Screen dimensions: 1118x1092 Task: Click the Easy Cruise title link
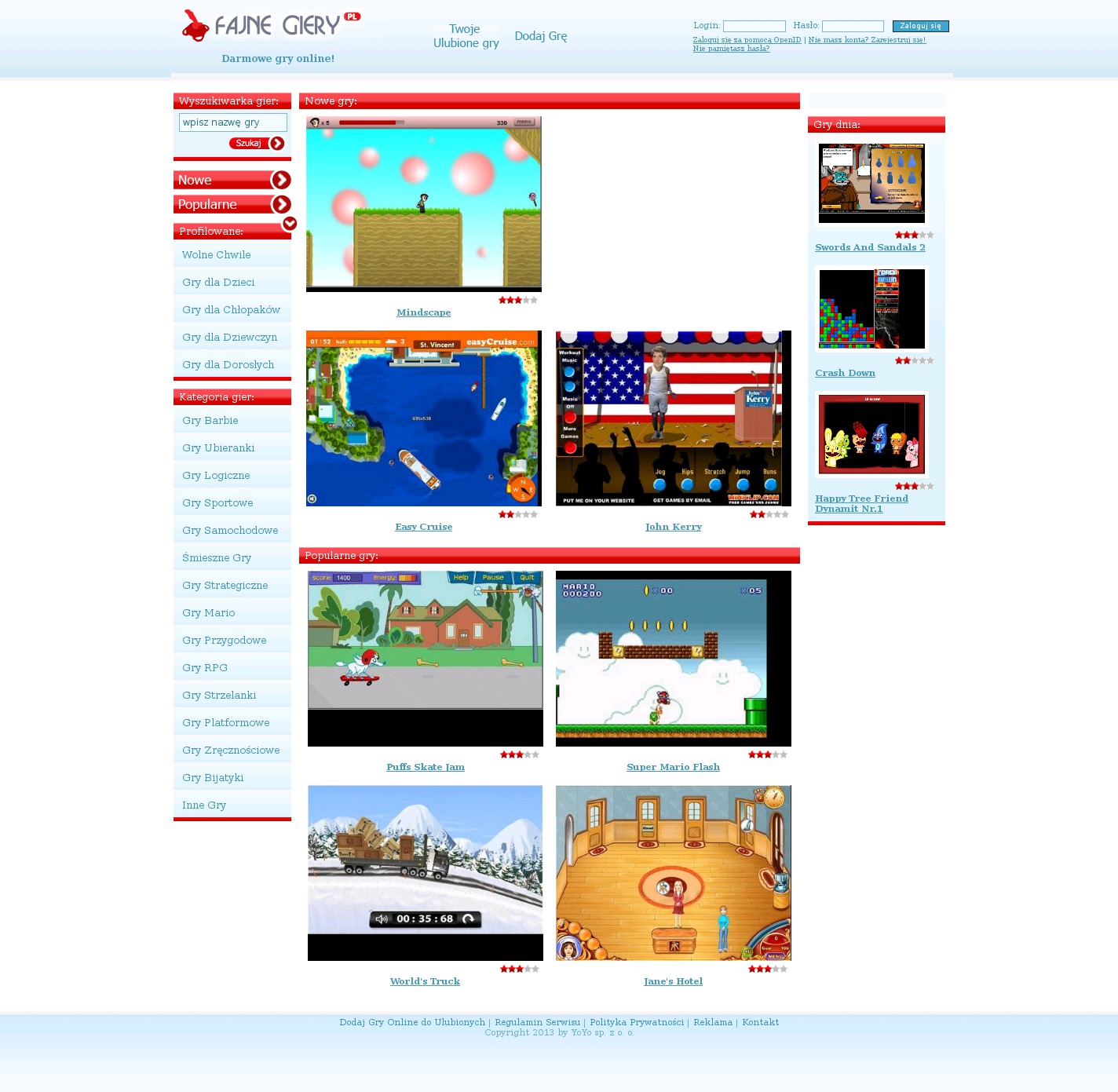(x=424, y=527)
